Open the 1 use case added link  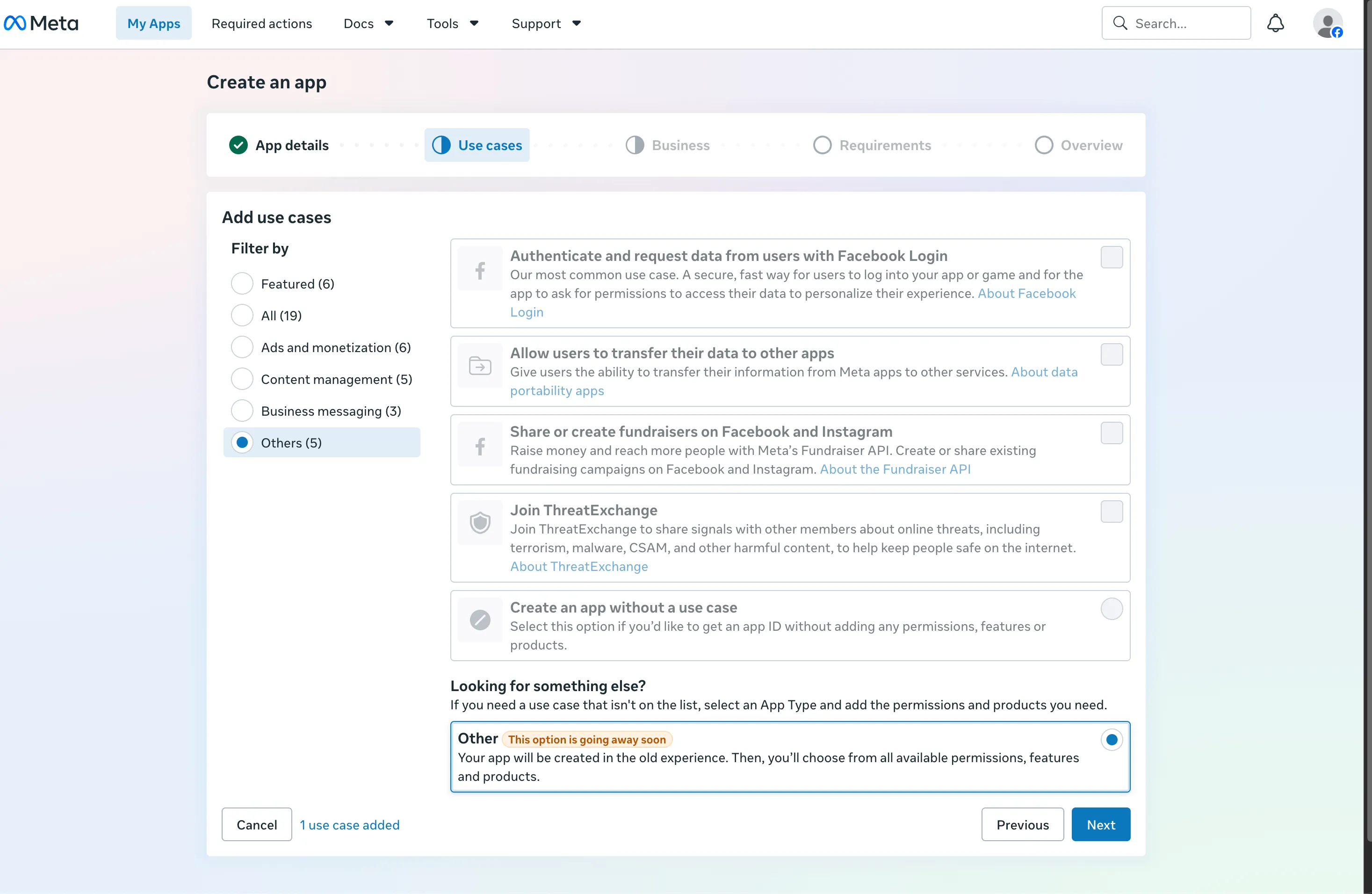pos(349,824)
